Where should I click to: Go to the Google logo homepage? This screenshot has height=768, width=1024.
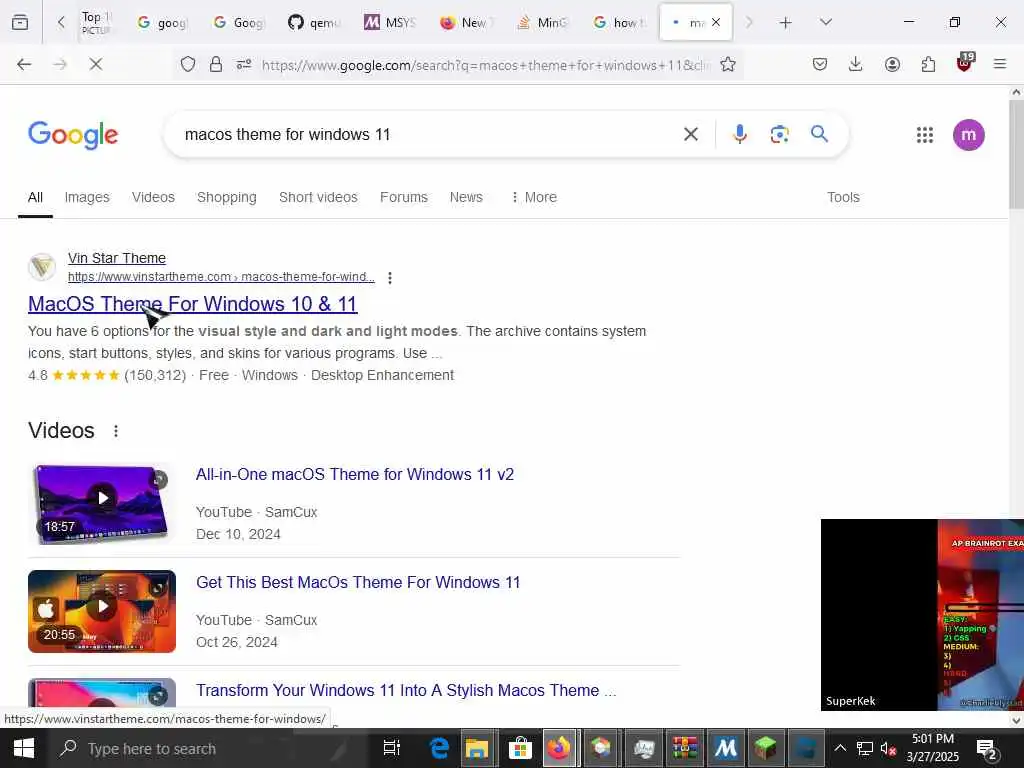pos(73,135)
